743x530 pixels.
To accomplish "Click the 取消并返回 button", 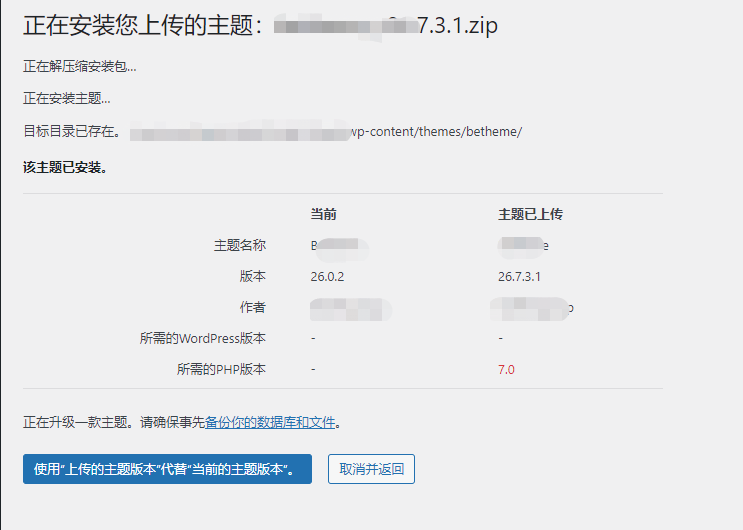I will pos(372,469).
